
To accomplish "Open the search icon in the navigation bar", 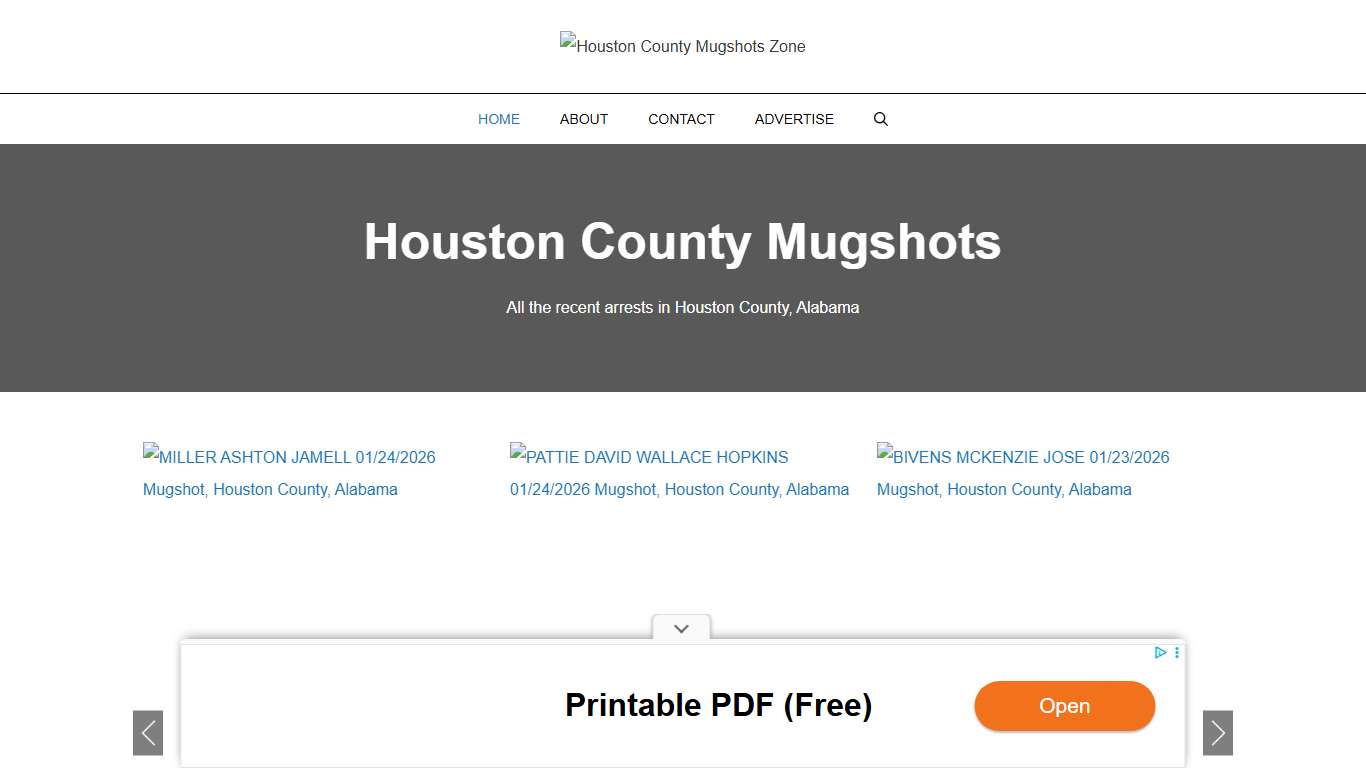I will coord(880,119).
